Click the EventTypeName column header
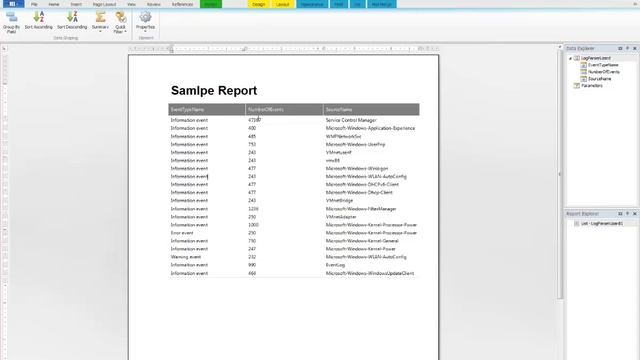Screen dimensions: 640x360 (207, 109)
